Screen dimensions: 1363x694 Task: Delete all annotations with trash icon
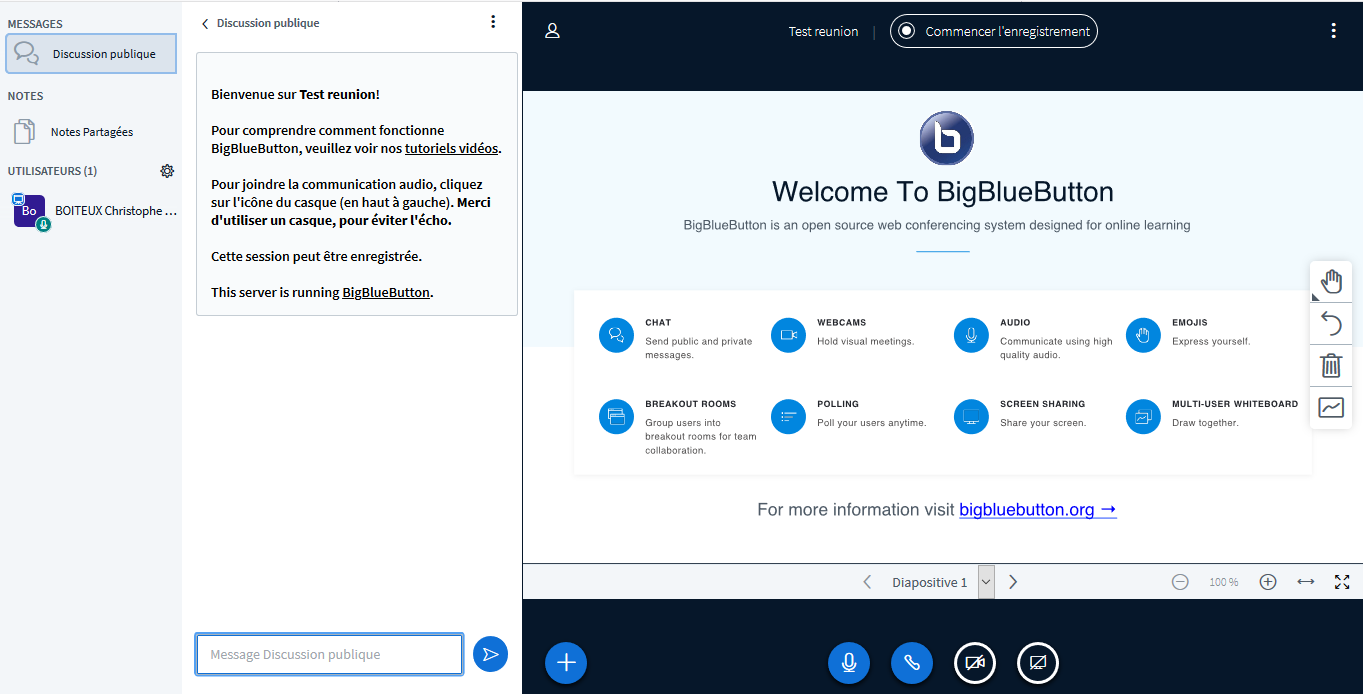pyautogui.click(x=1331, y=366)
